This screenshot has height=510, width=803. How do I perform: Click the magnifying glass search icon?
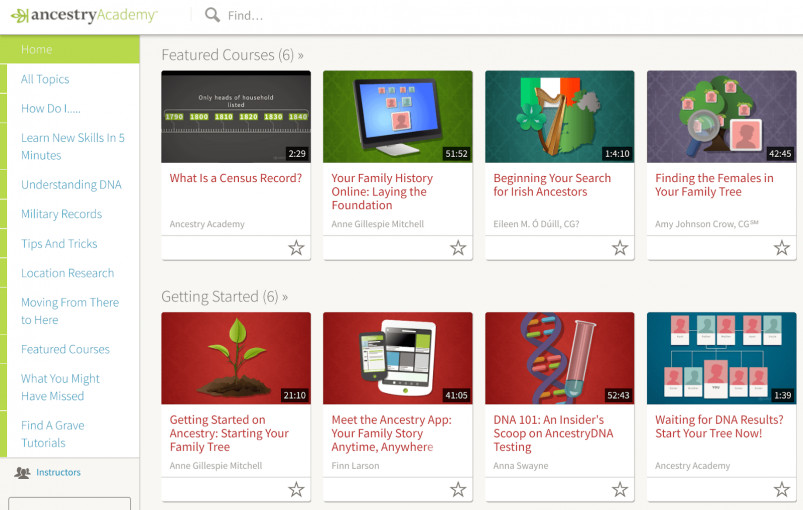pyautogui.click(x=212, y=15)
